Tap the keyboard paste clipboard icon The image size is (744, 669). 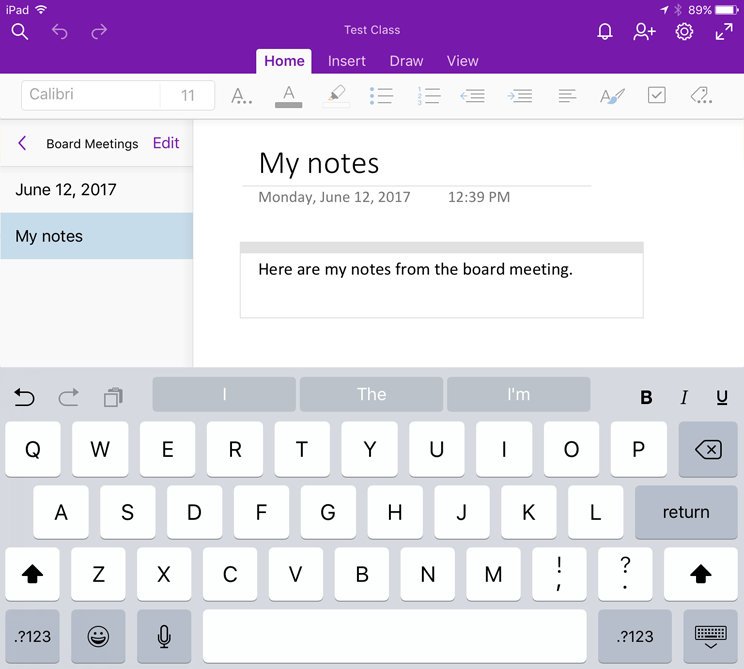coord(113,397)
